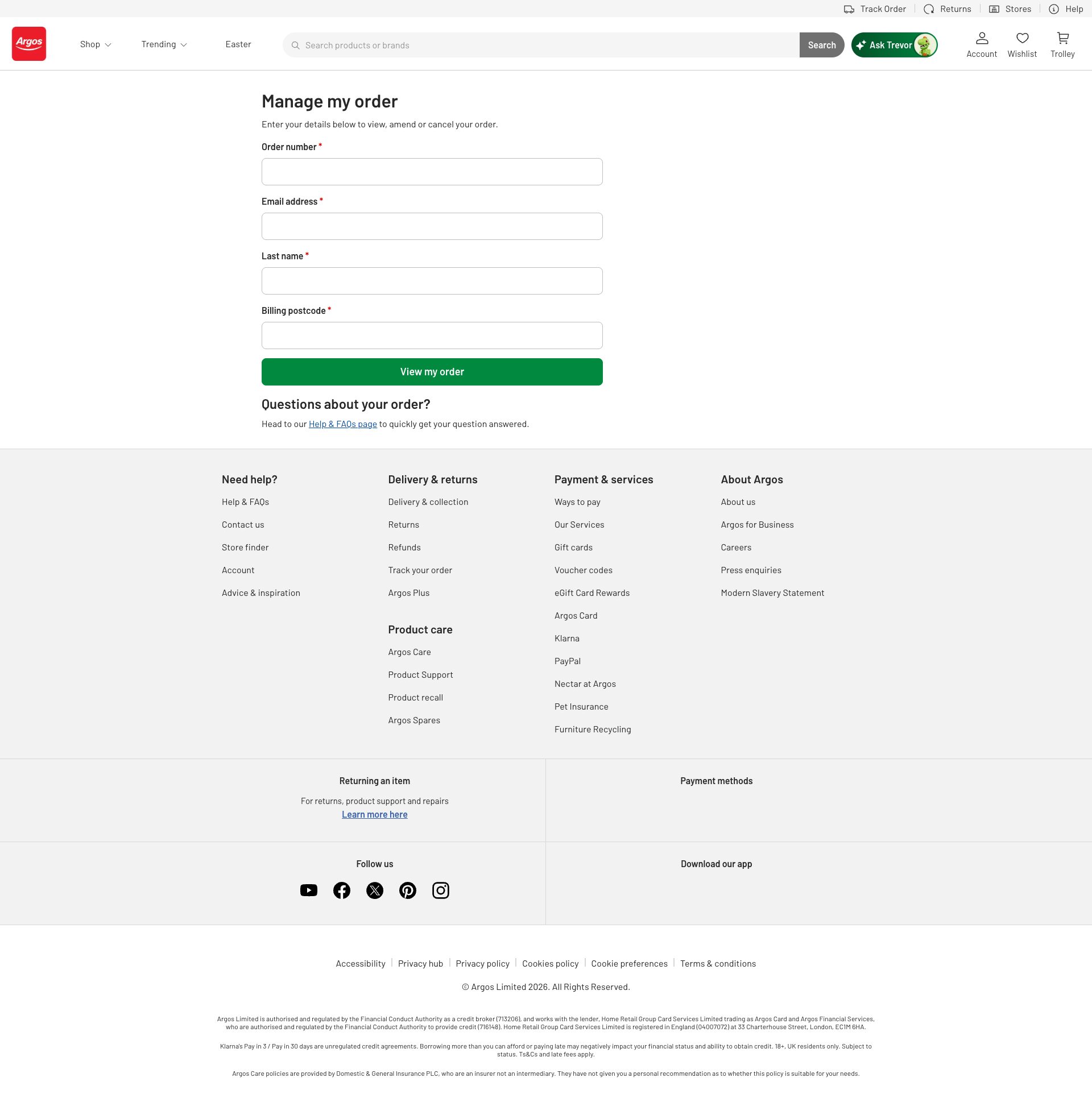Open the Trolley basket icon
The image size is (1092, 1094).
tap(1062, 44)
